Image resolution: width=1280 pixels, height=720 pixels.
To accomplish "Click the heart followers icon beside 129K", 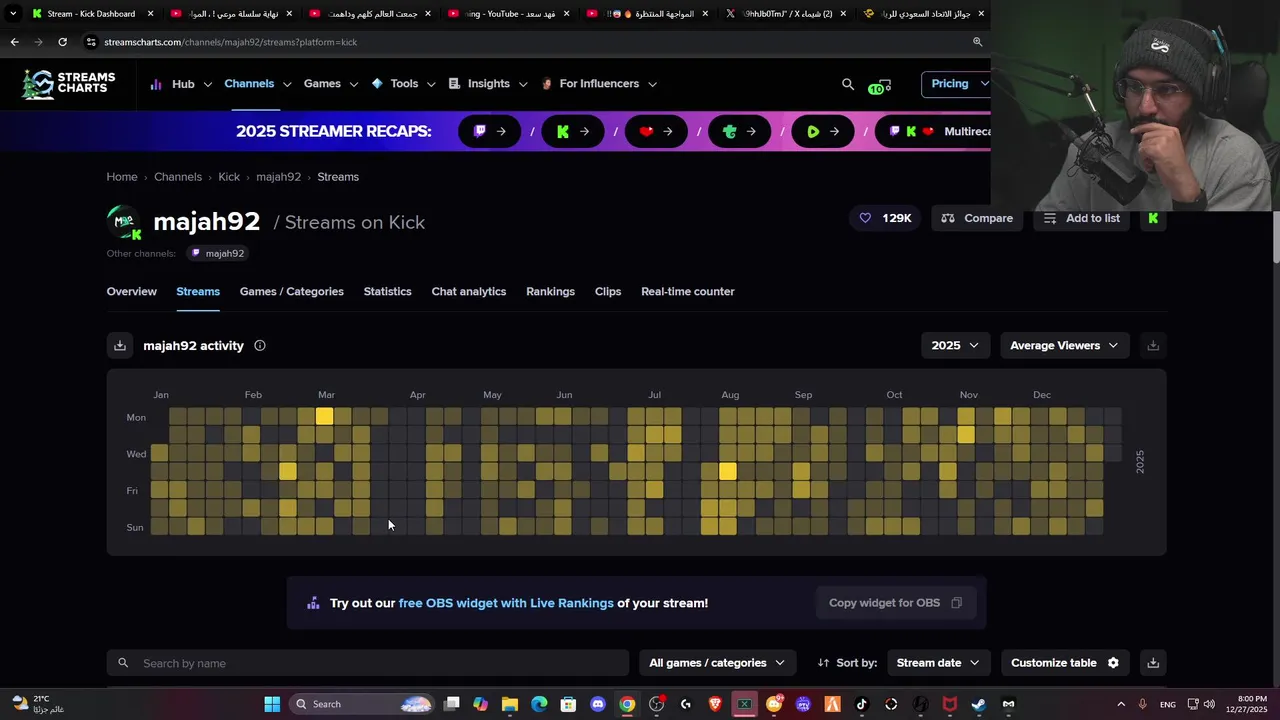I will point(865,218).
